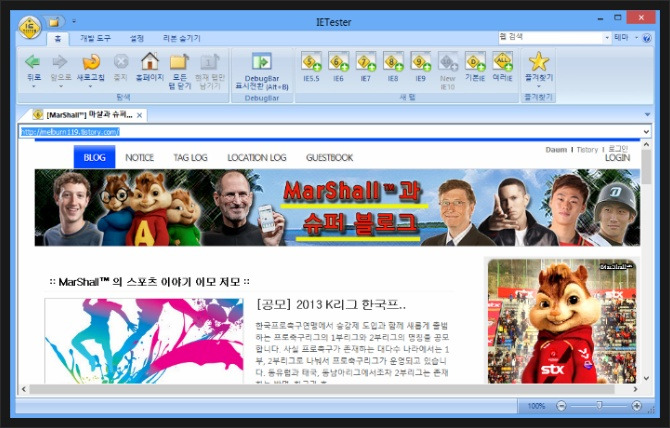Click the colorful dancers article thumbnail
This screenshot has height=428, width=670.
(x=144, y=340)
